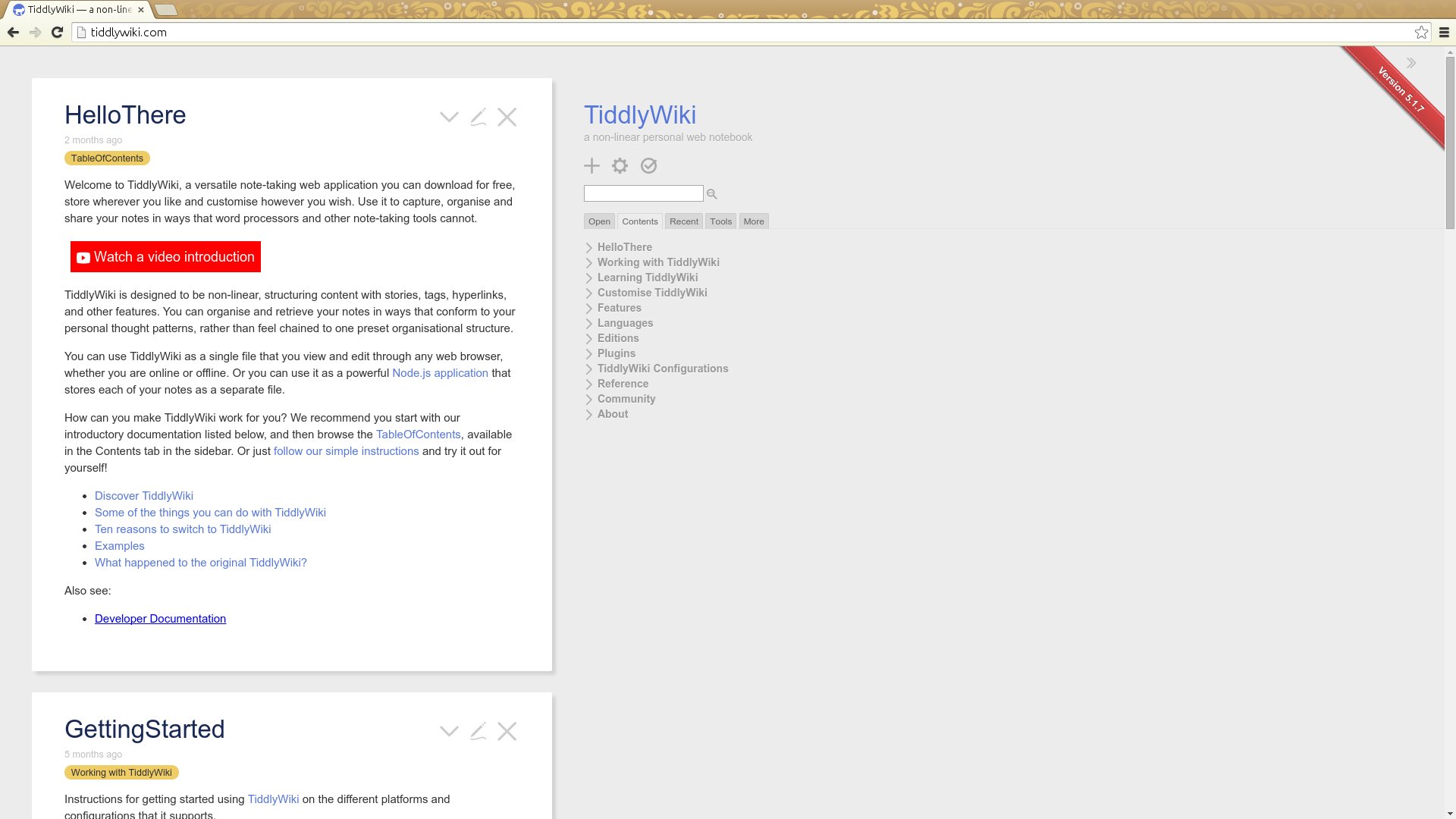Image resolution: width=1456 pixels, height=819 pixels.
Task: Switch to the Tools sidebar tab
Action: pos(721,221)
